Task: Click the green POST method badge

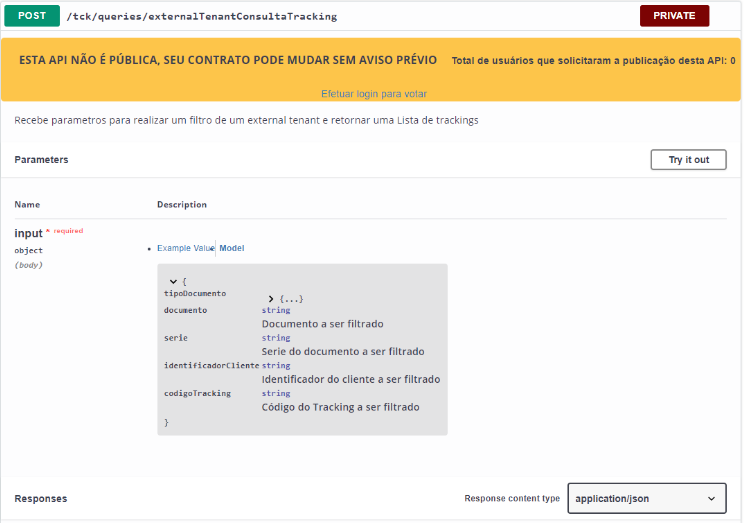Action: [x=32, y=16]
